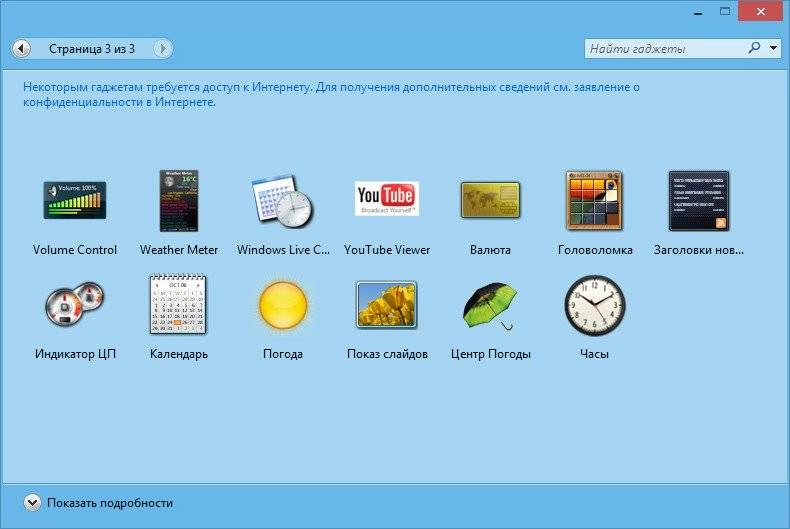Go to the previous gadgets page
The image size is (790, 529).
[21, 48]
